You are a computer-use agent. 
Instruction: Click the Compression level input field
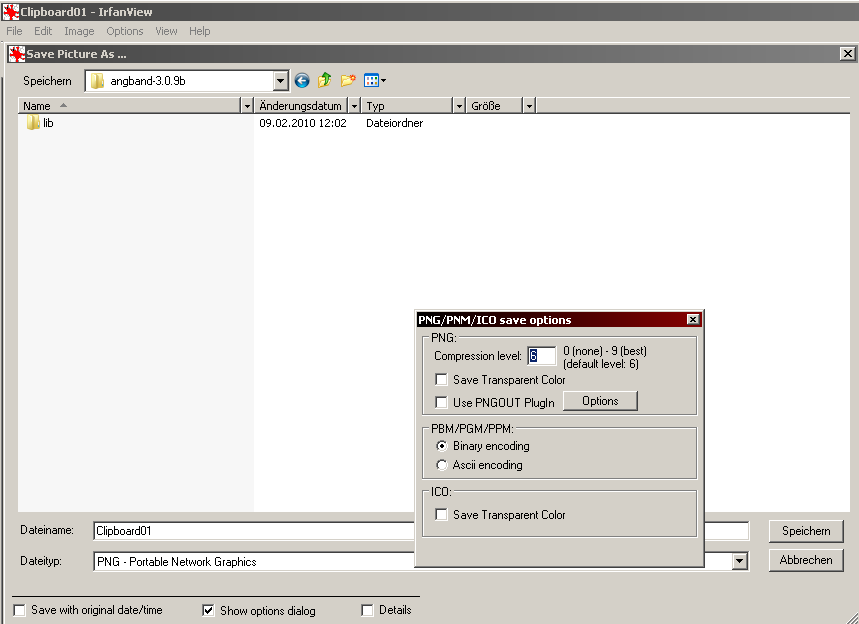(x=542, y=356)
